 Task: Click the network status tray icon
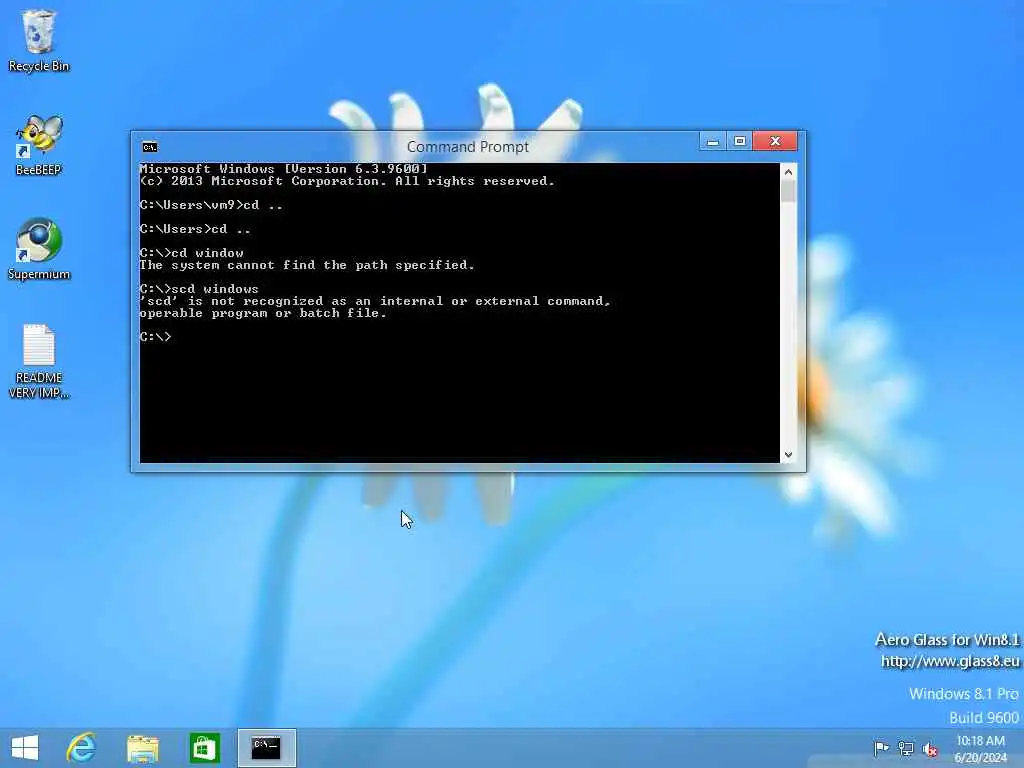(x=906, y=748)
